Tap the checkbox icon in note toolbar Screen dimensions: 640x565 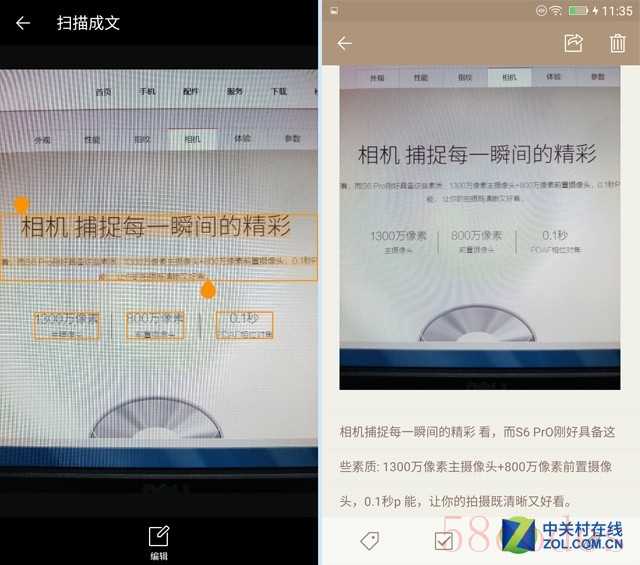(444, 541)
